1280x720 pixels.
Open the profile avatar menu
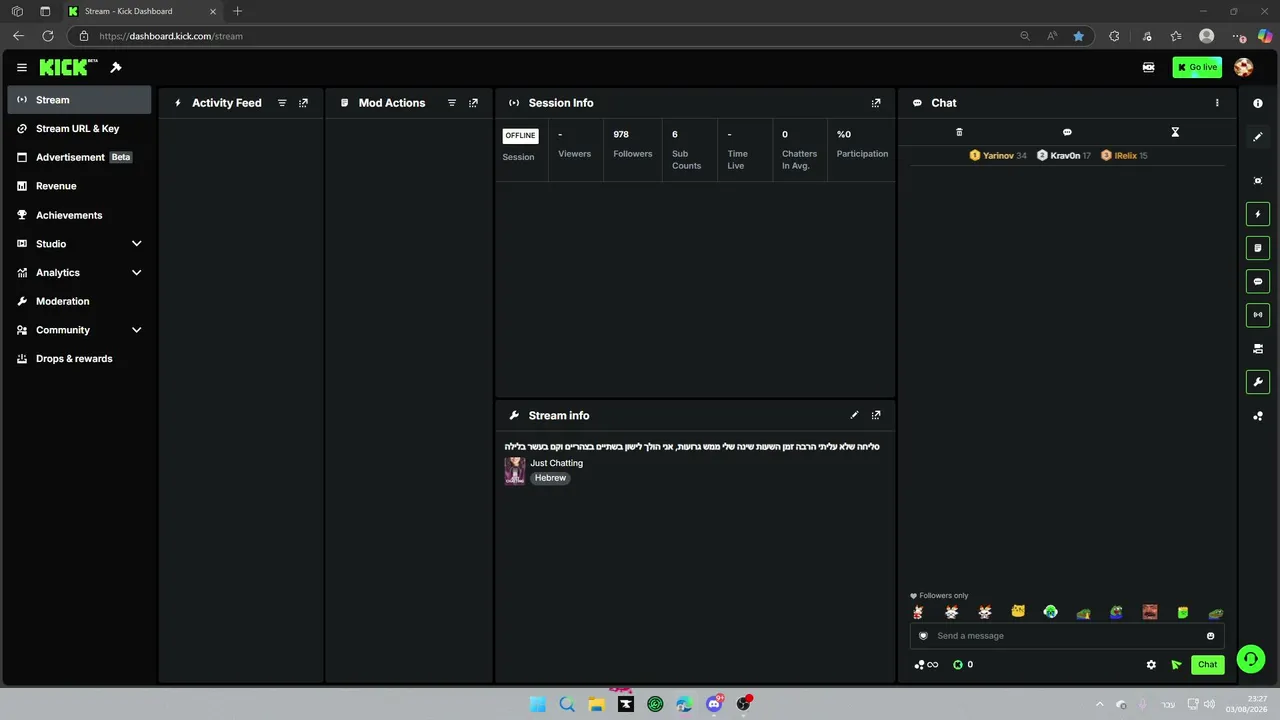1244,67
